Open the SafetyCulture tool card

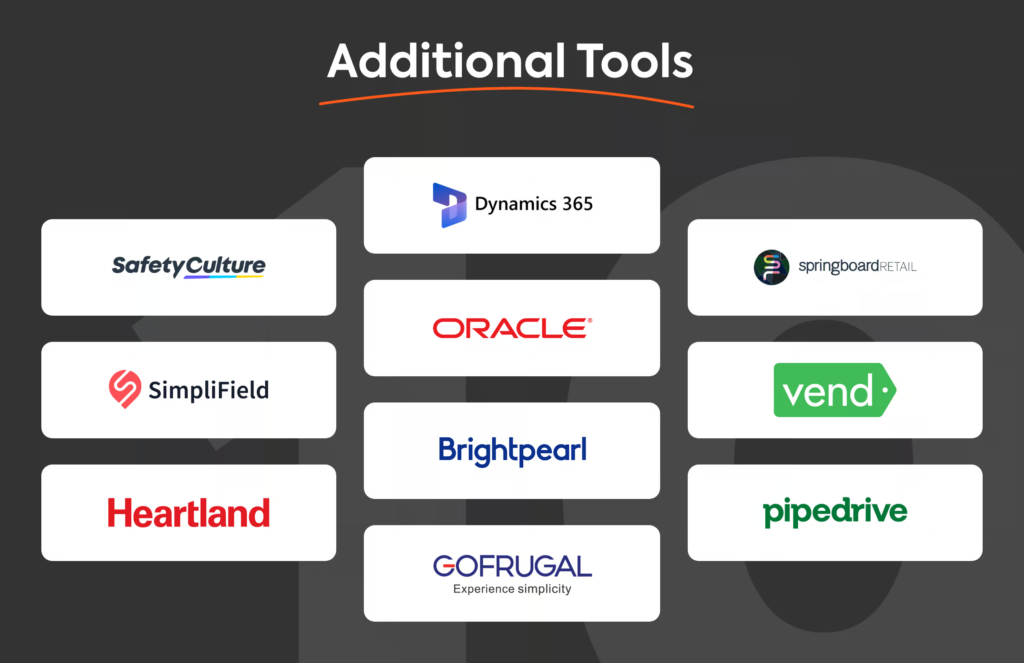click(x=189, y=267)
